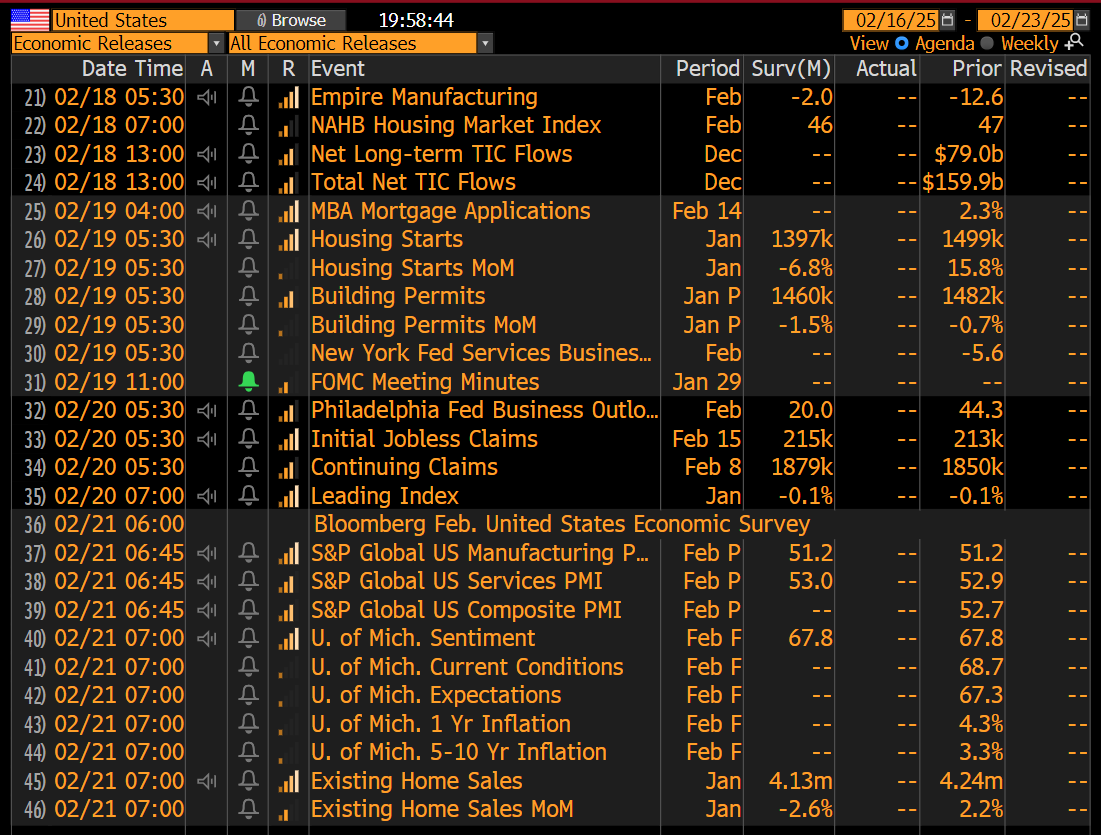Toggle alert bell for S&P Global US Composite PMI
This screenshot has width=1101, height=835.
[248, 610]
